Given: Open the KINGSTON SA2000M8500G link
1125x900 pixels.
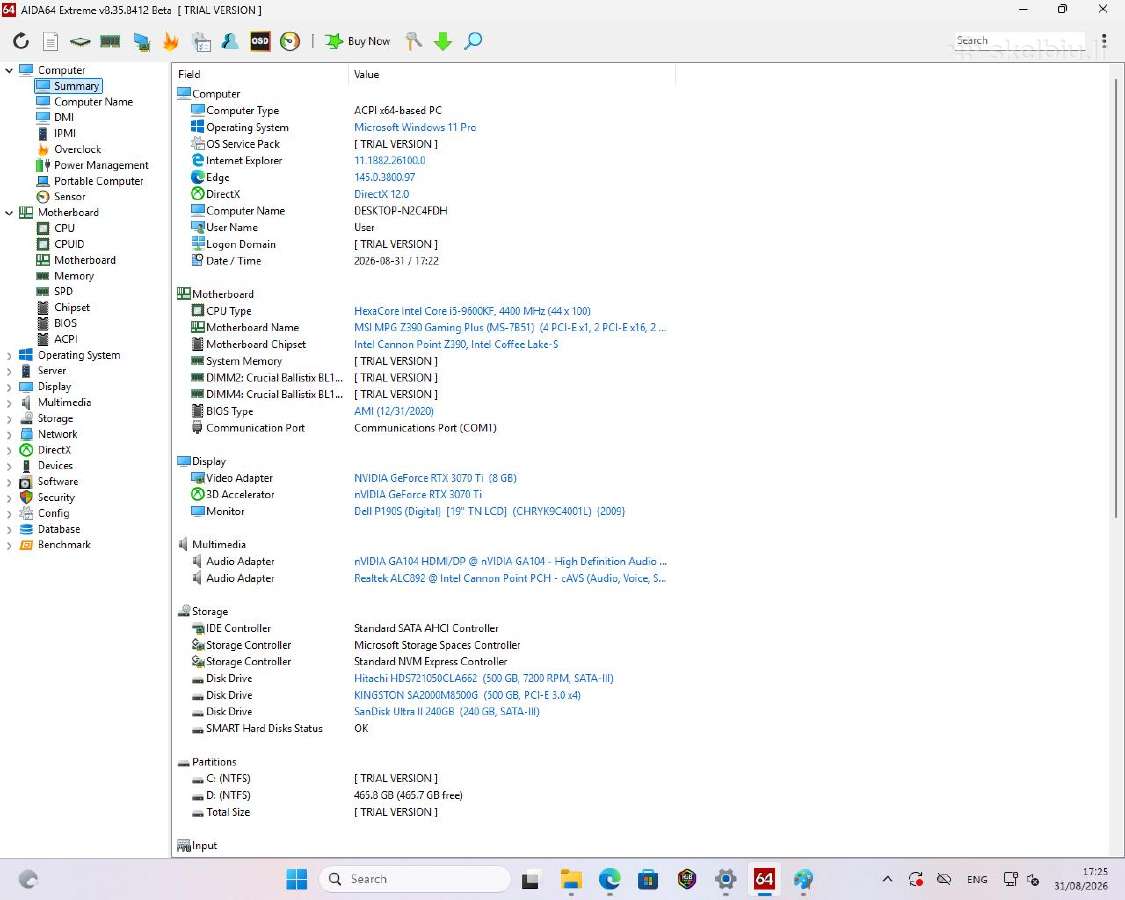Looking at the screenshot, I should [x=467, y=695].
